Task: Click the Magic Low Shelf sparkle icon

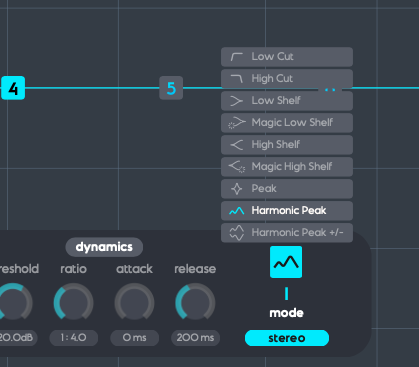Action: click(x=236, y=123)
